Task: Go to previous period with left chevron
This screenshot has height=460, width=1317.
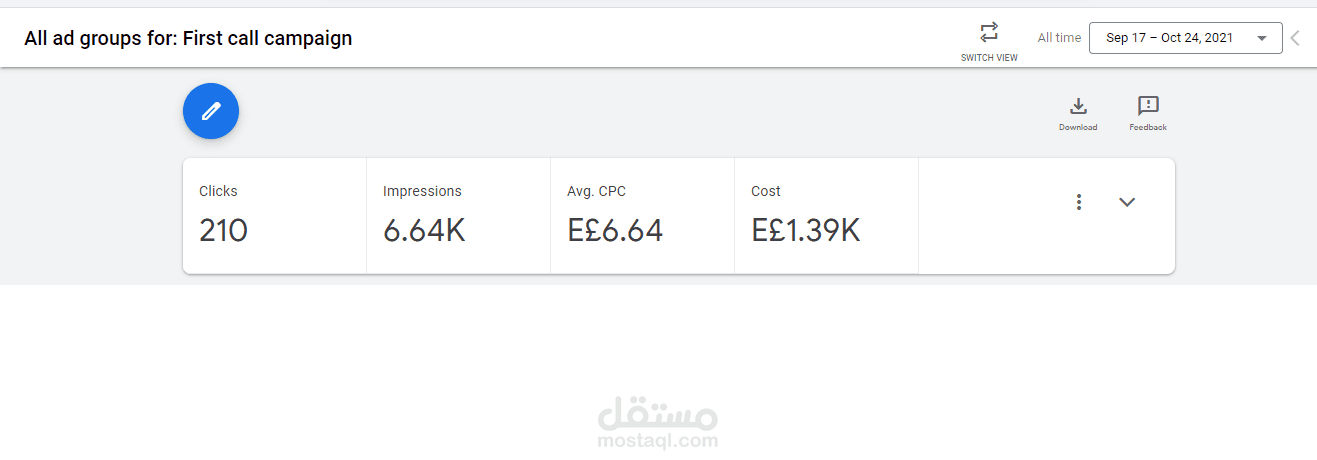Action: coord(1296,38)
